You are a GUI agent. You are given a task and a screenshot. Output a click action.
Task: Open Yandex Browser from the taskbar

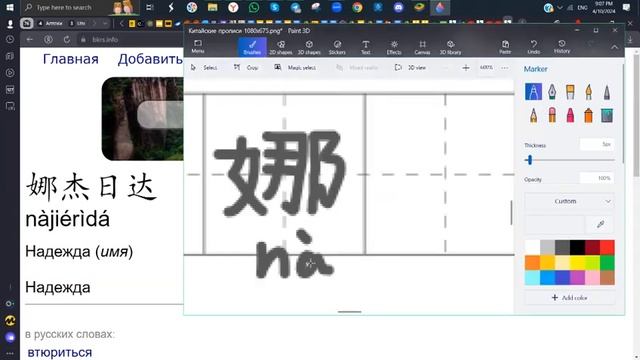[x=233, y=7]
